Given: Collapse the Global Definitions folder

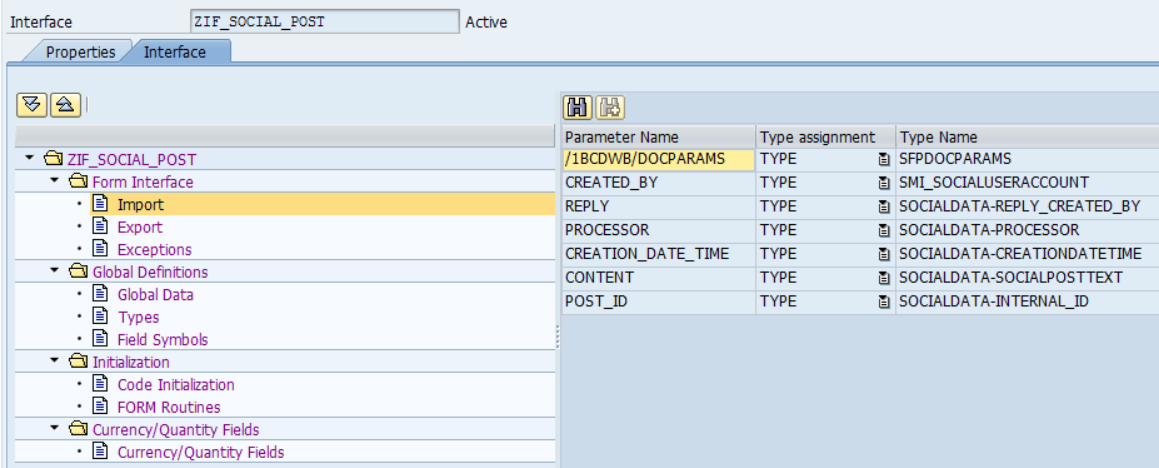Looking at the screenshot, I should (x=55, y=271).
